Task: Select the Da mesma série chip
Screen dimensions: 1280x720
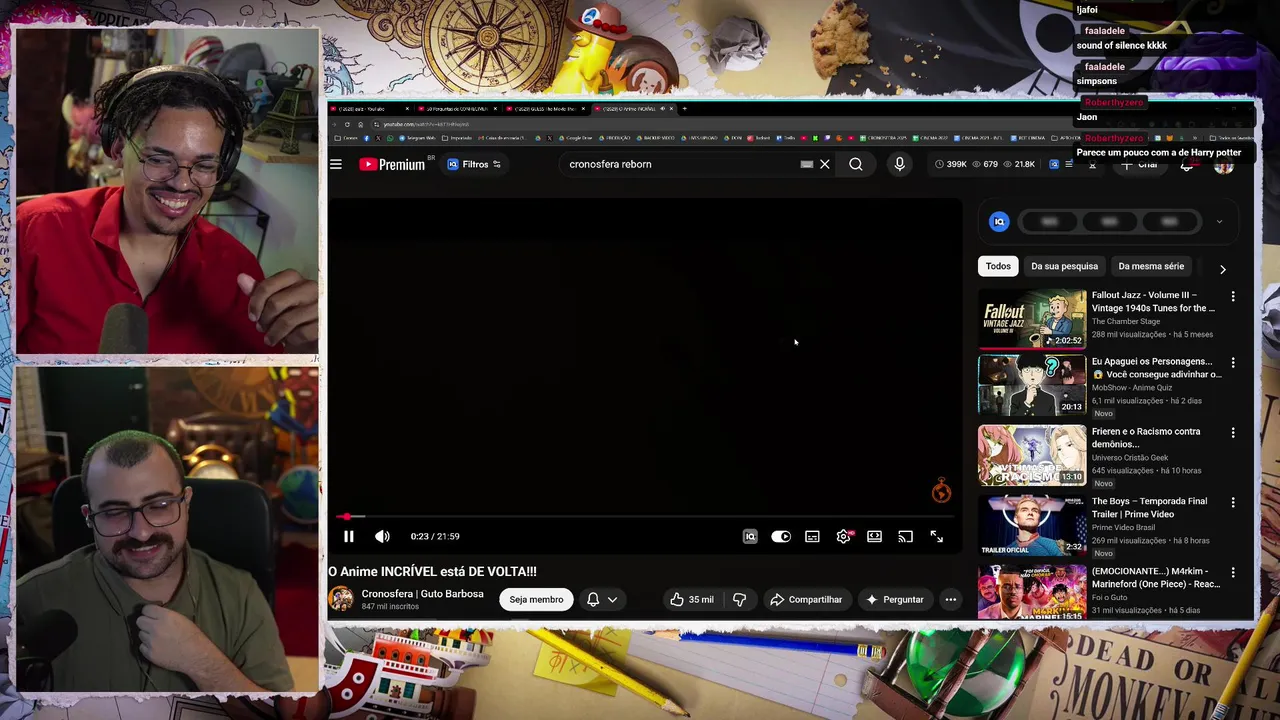Action: (1151, 266)
